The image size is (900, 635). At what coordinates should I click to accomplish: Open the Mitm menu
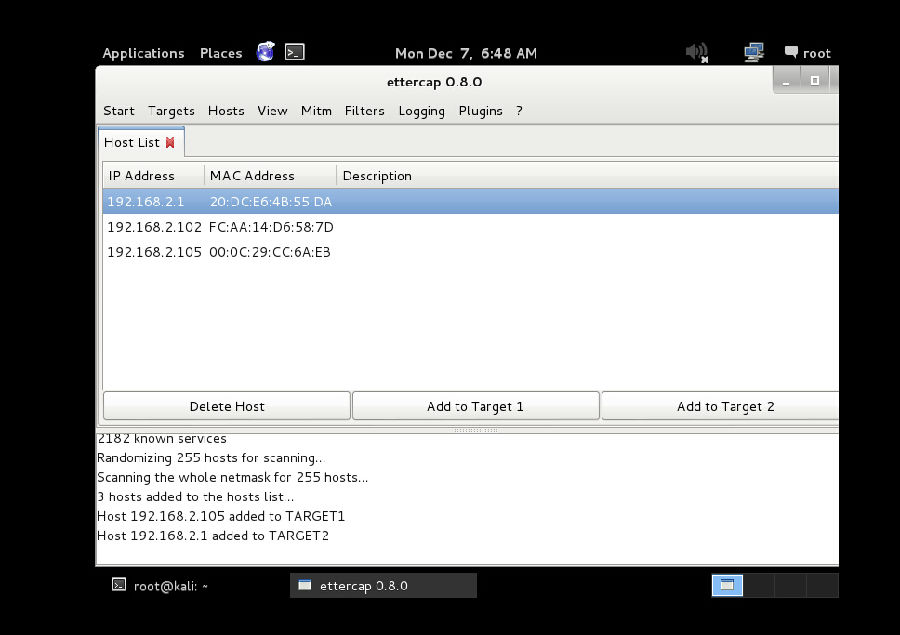point(316,111)
